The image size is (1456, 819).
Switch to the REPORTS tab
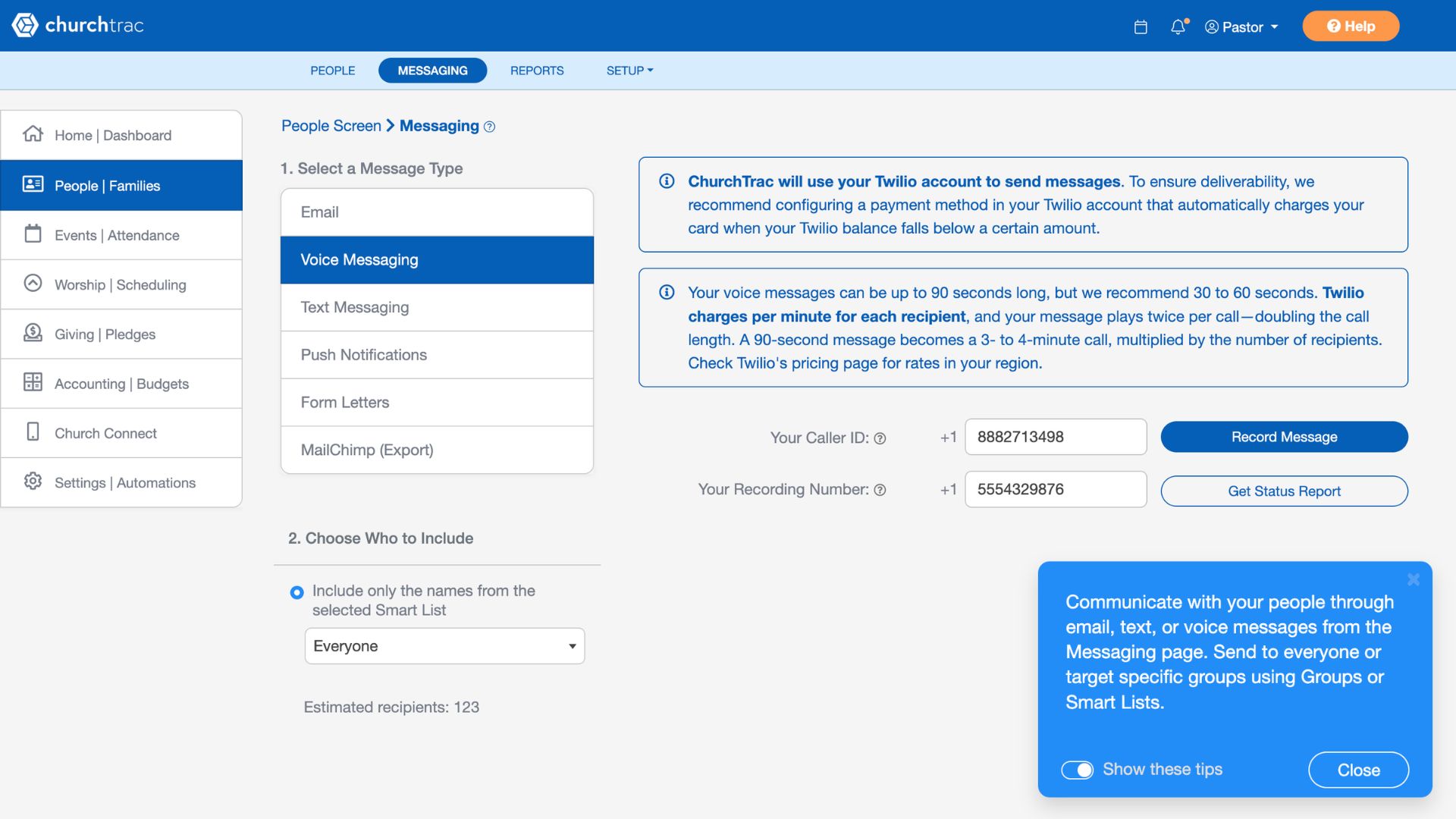(x=537, y=71)
